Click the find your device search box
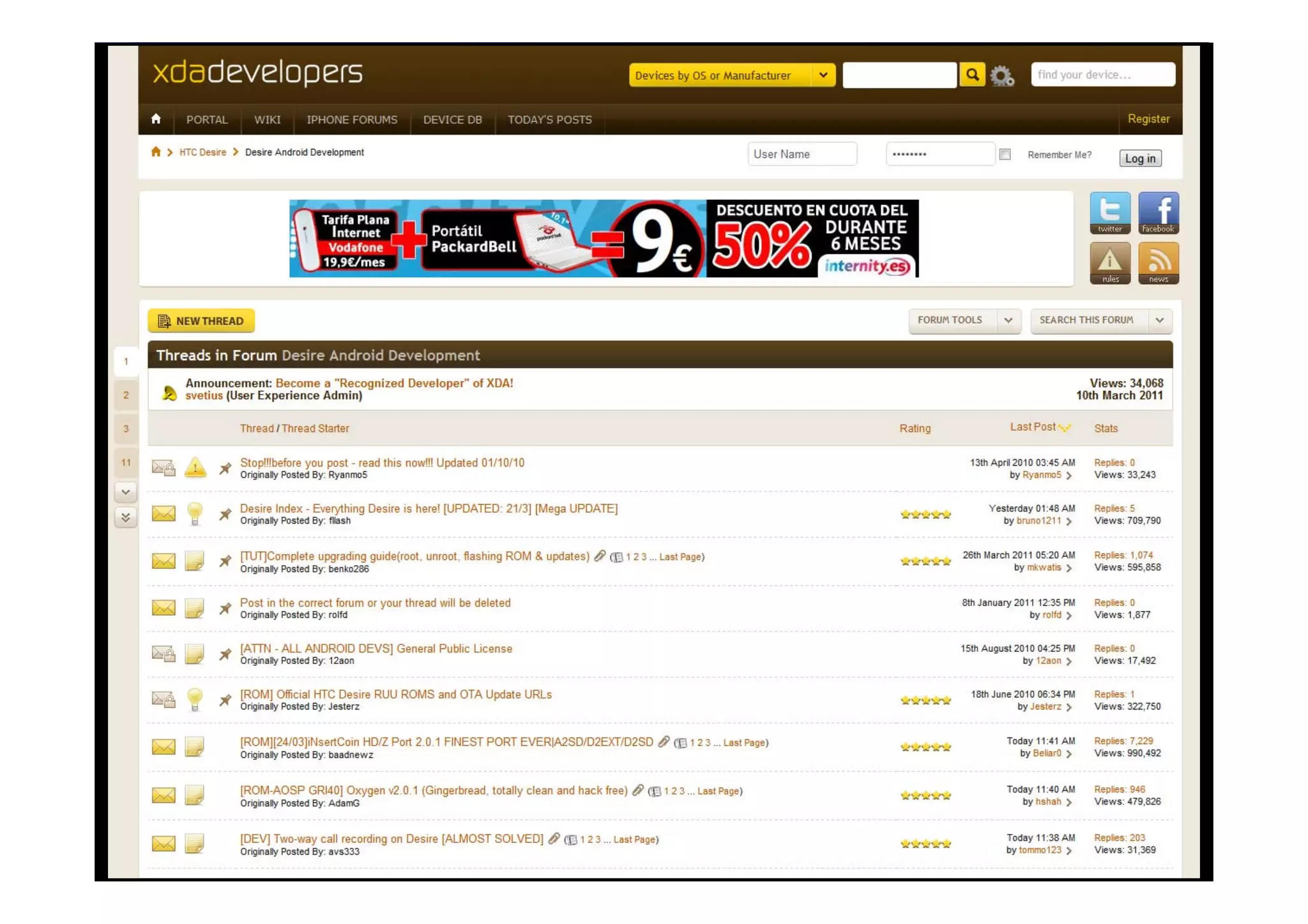The image size is (1308, 924). point(1103,75)
